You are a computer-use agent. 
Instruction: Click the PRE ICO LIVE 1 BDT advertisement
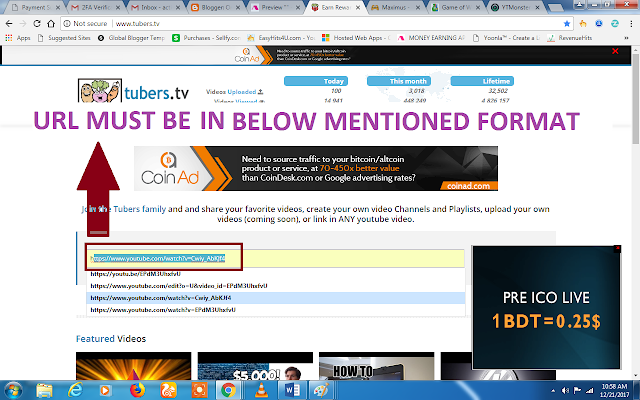[546, 308]
